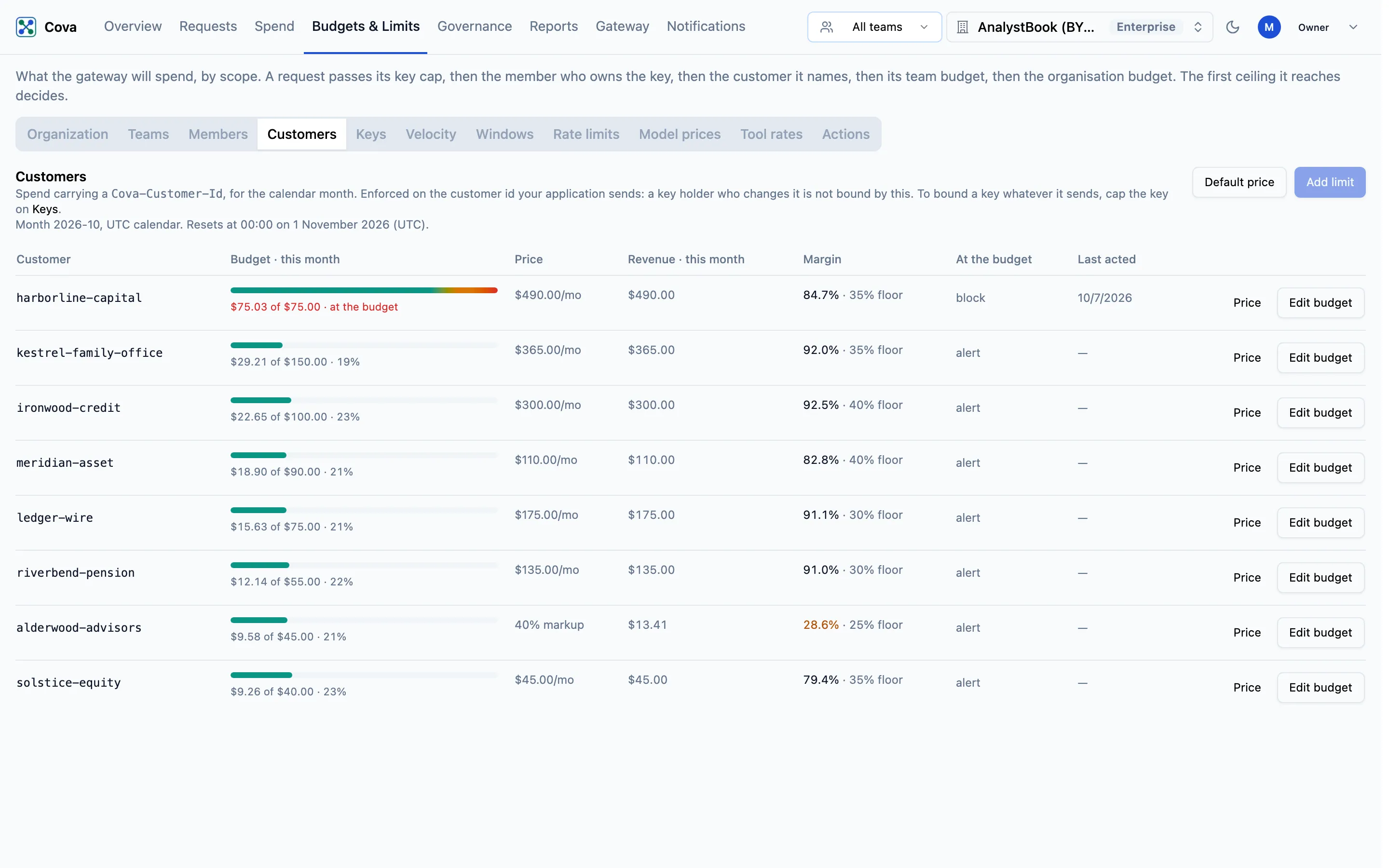The height and width of the screenshot is (868, 1389).
Task: Click harborline-capital's full budget progress bar
Action: (364, 290)
